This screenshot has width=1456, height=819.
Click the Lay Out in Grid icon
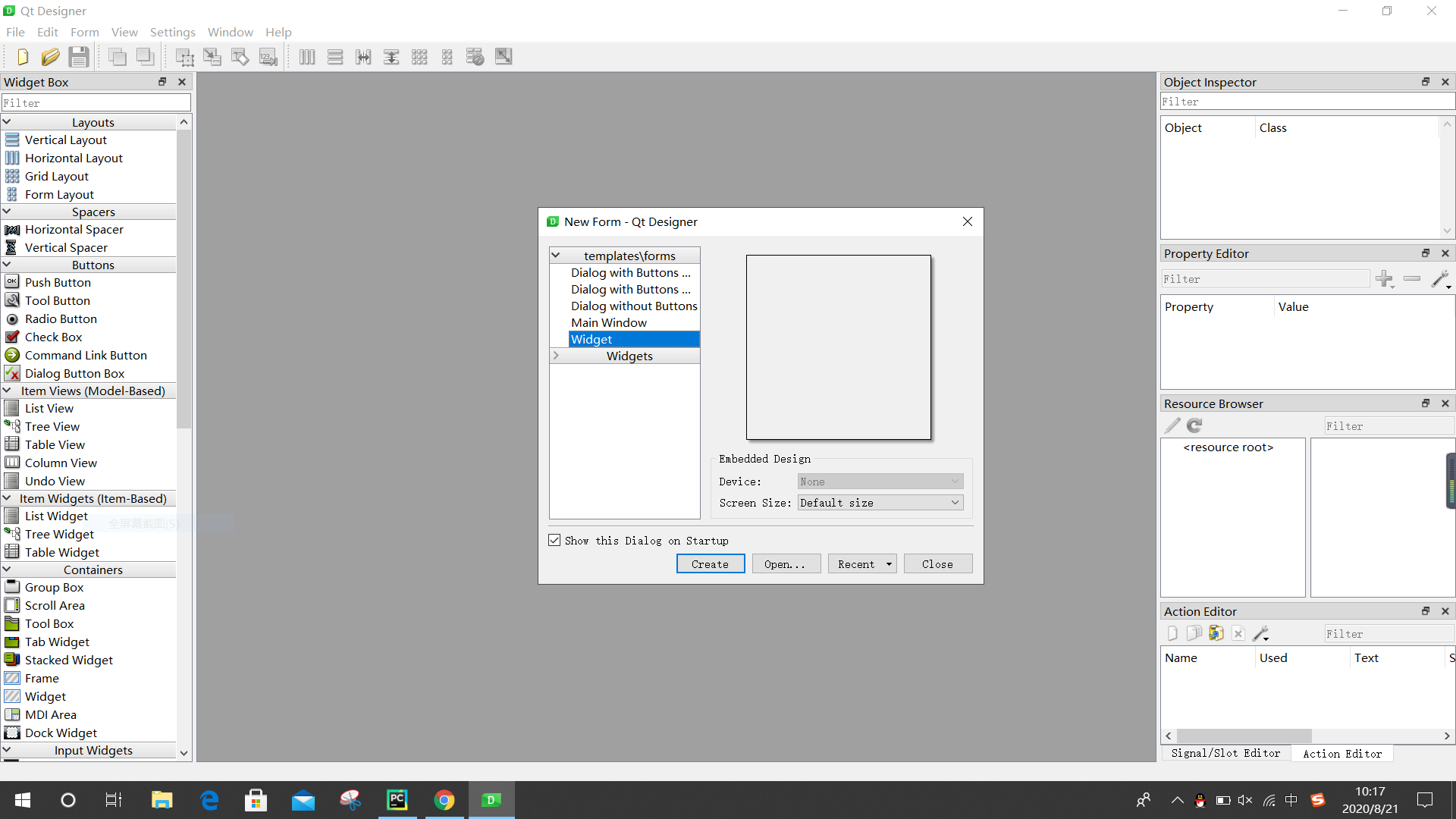tap(419, 57)
